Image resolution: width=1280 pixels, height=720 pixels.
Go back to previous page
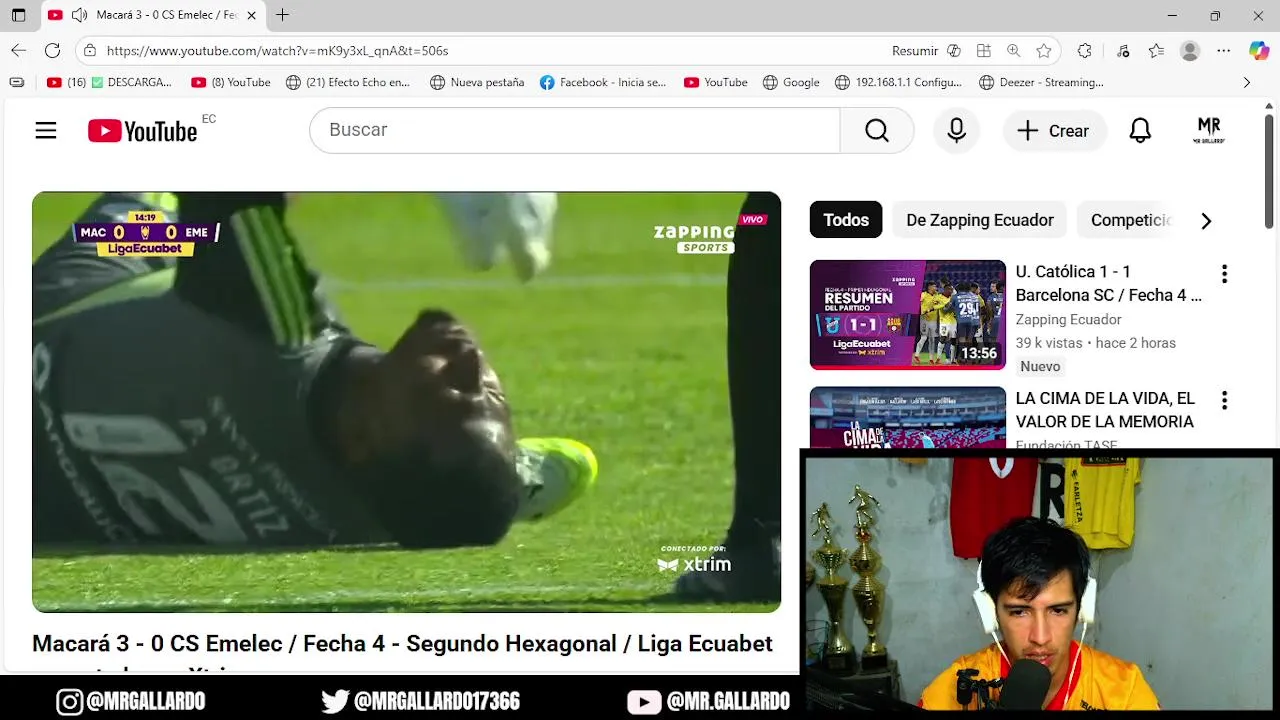pyautogui.click(x=18, y=50)
